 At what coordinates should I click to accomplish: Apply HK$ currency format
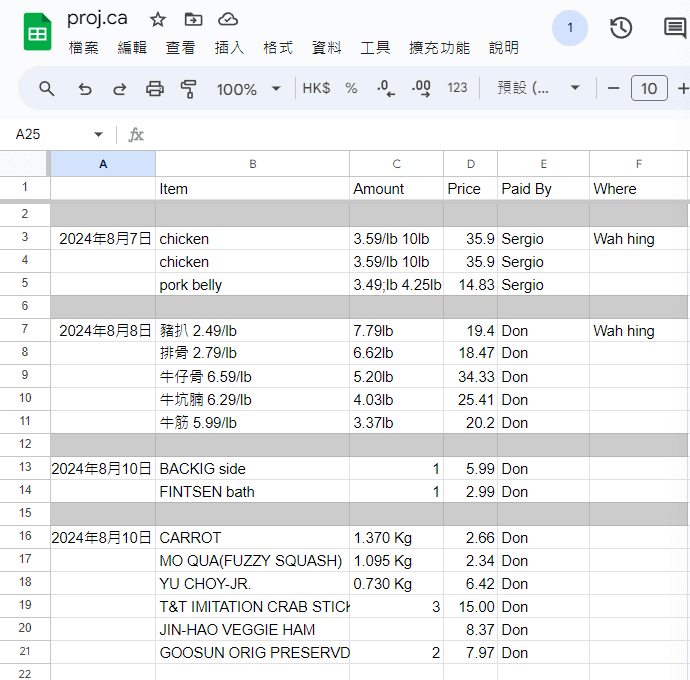[316, 89]
